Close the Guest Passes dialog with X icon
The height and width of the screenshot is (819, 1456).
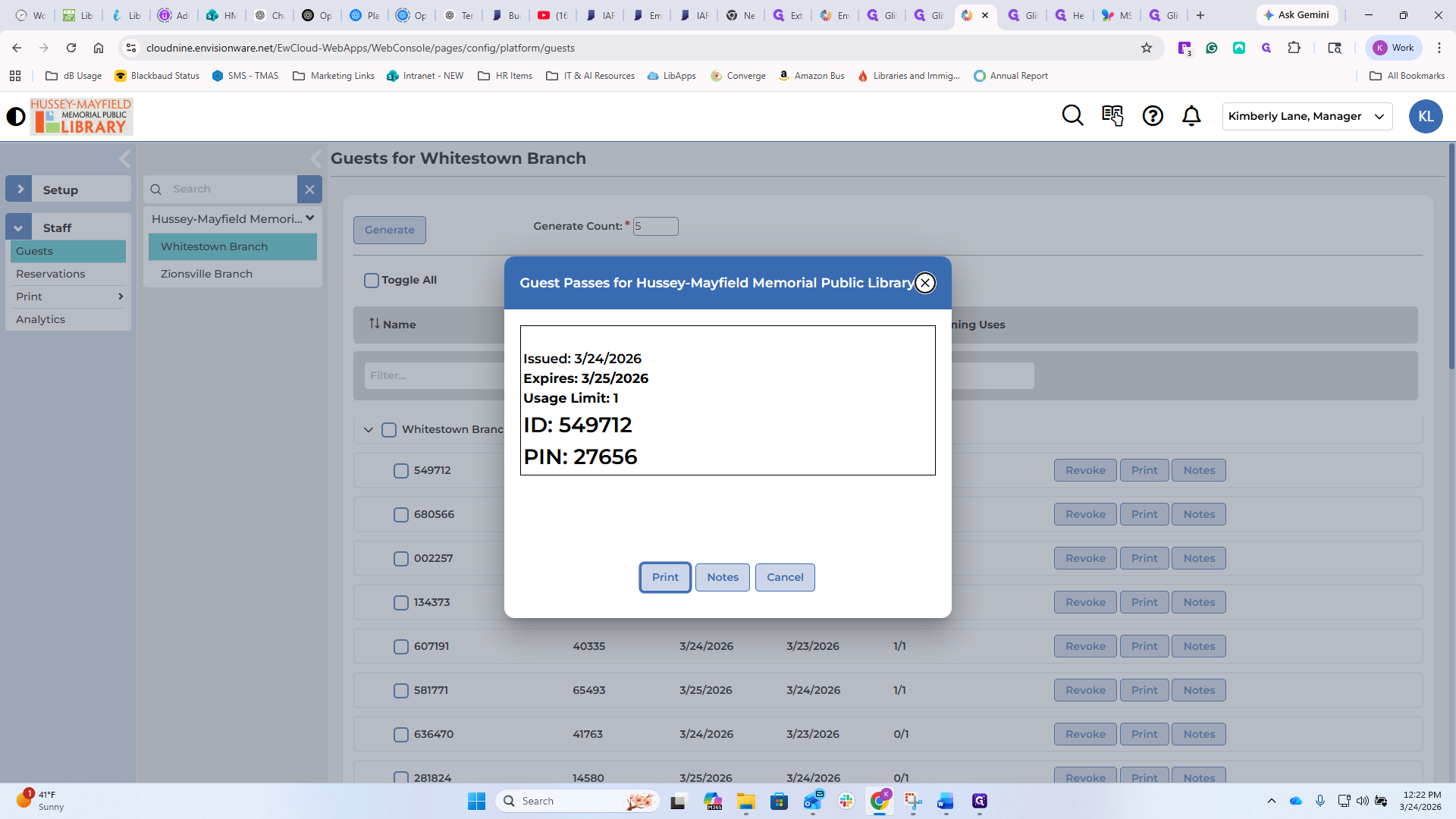(x=924, y=283)
